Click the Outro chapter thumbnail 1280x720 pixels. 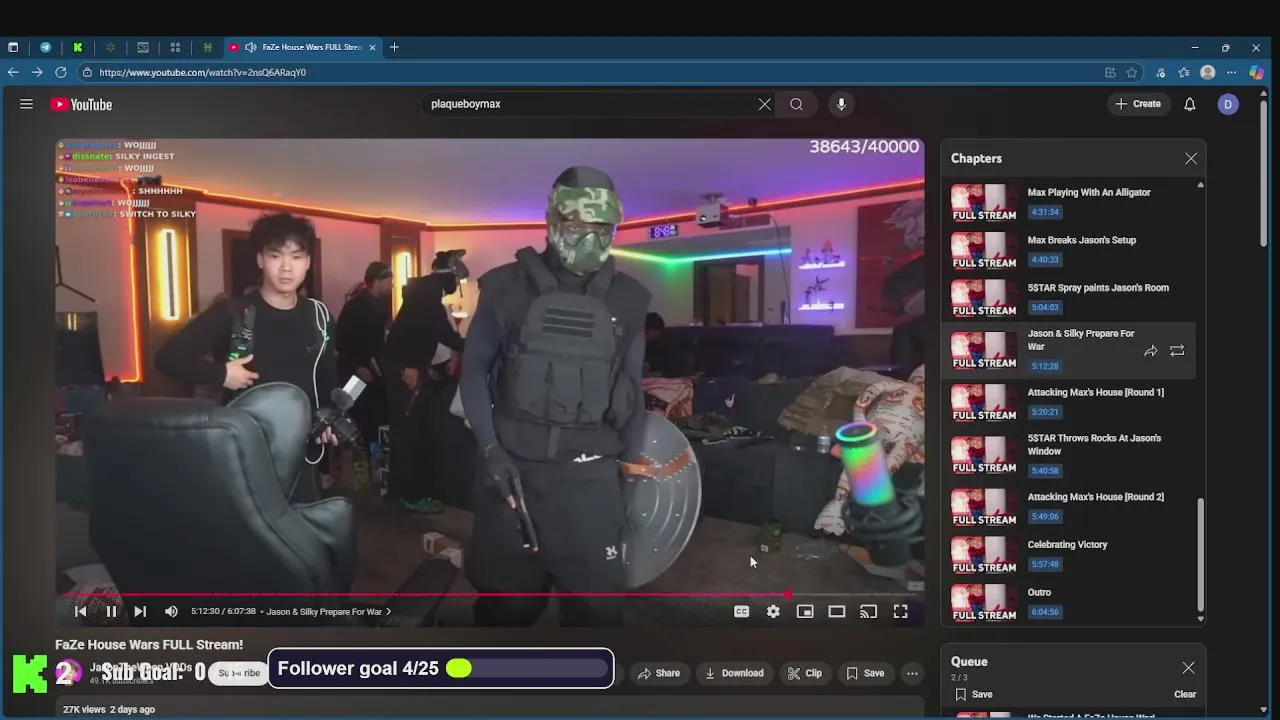click(x=984, y=602)
